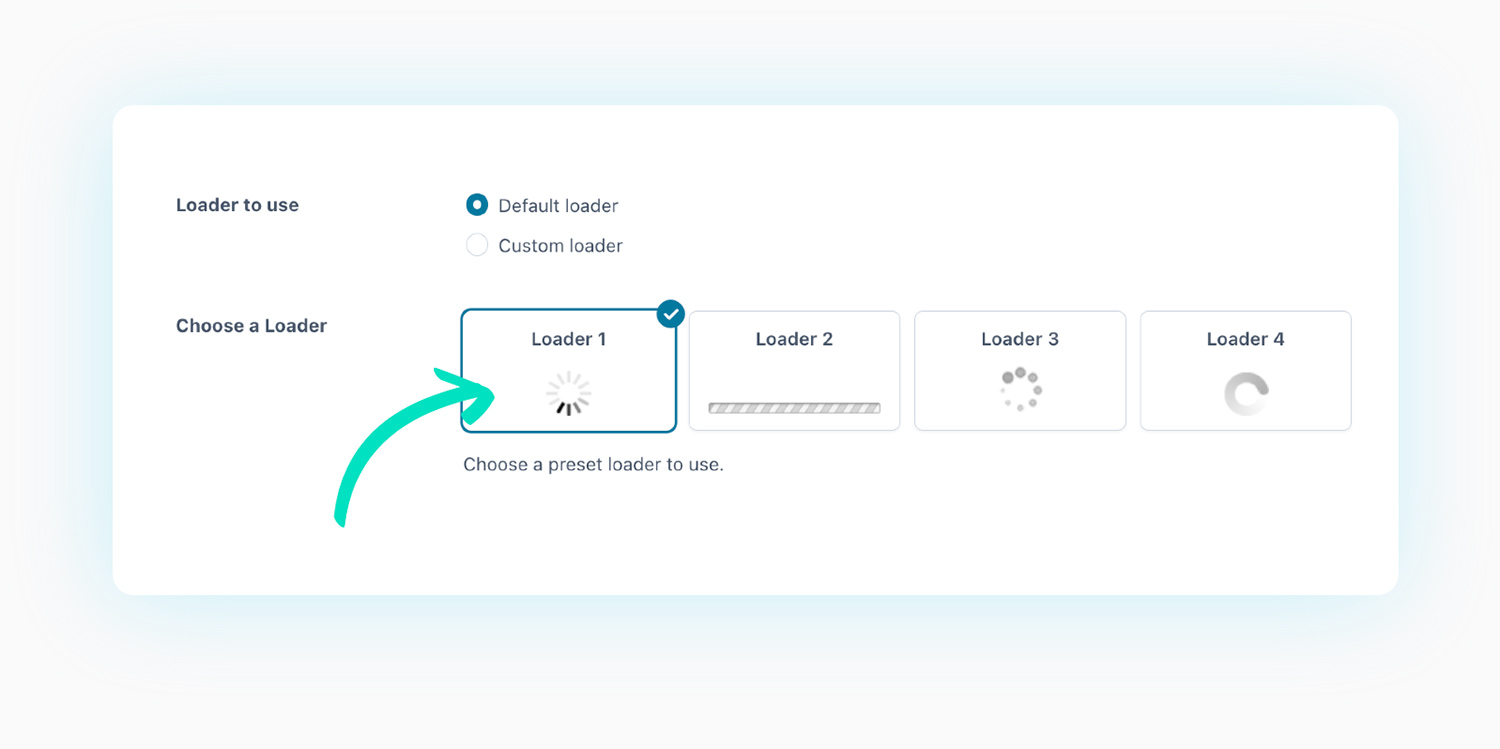The width and height of the screenshot is (1500, 749).
Task: Click the "Custom loader" option label
Action: click(x=560, y=246)
